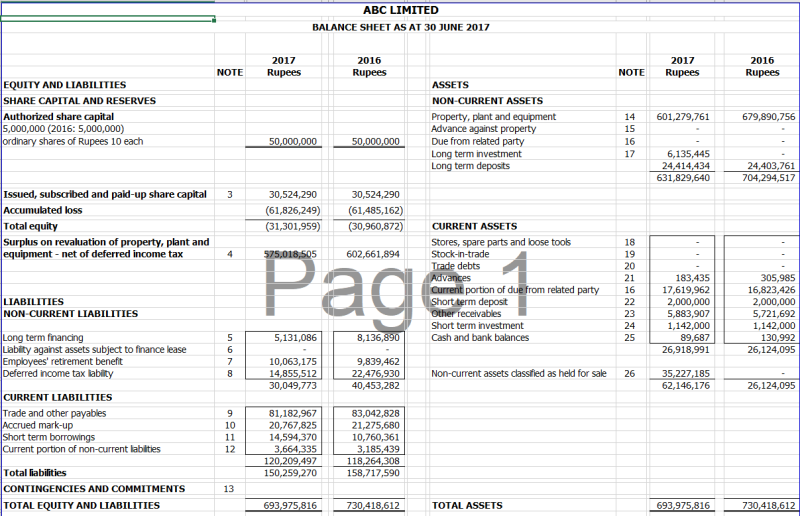Select the value 679,890,756
800x516 pixels.
[x=768, y=116]
